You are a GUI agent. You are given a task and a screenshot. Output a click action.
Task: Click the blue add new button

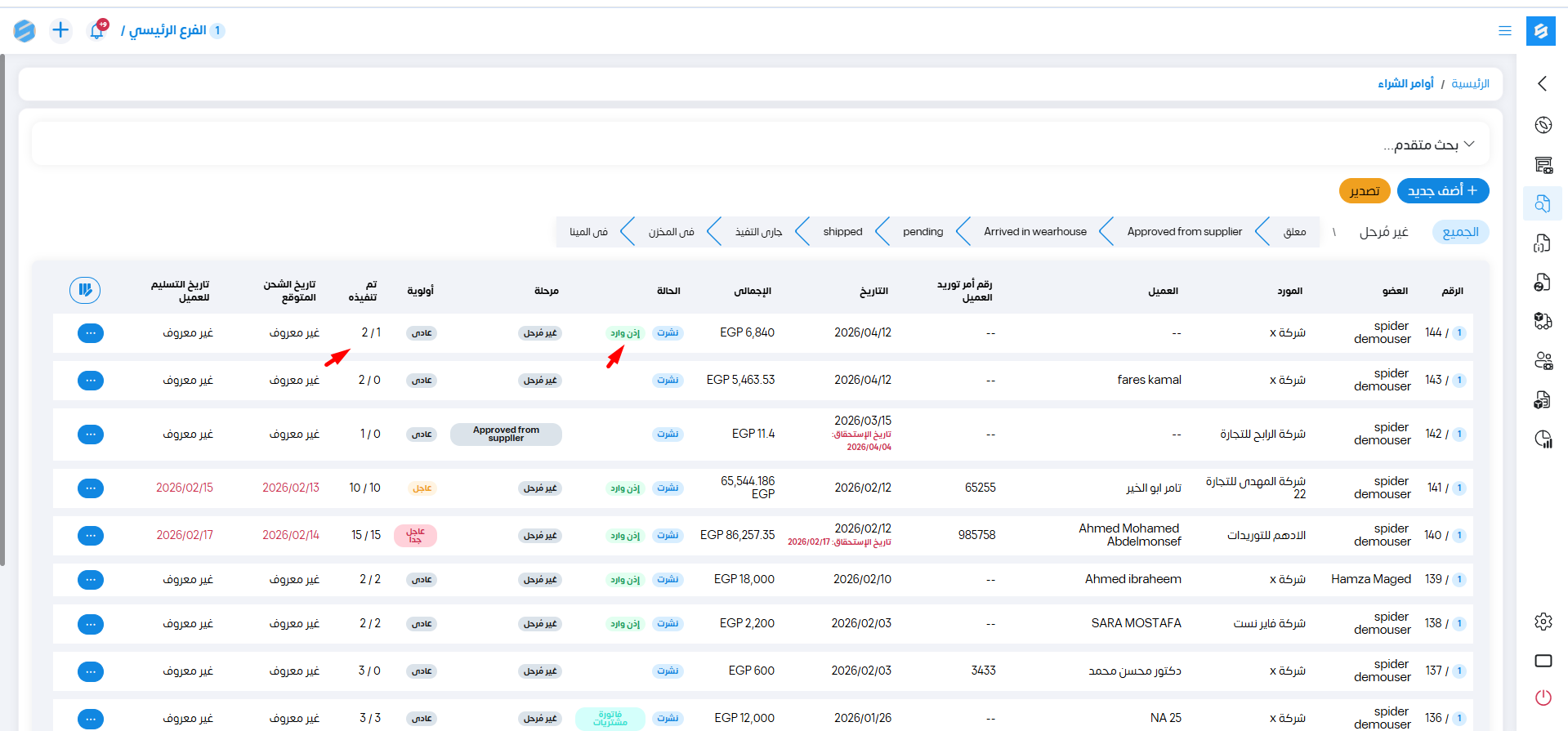tap(1442, 191)
